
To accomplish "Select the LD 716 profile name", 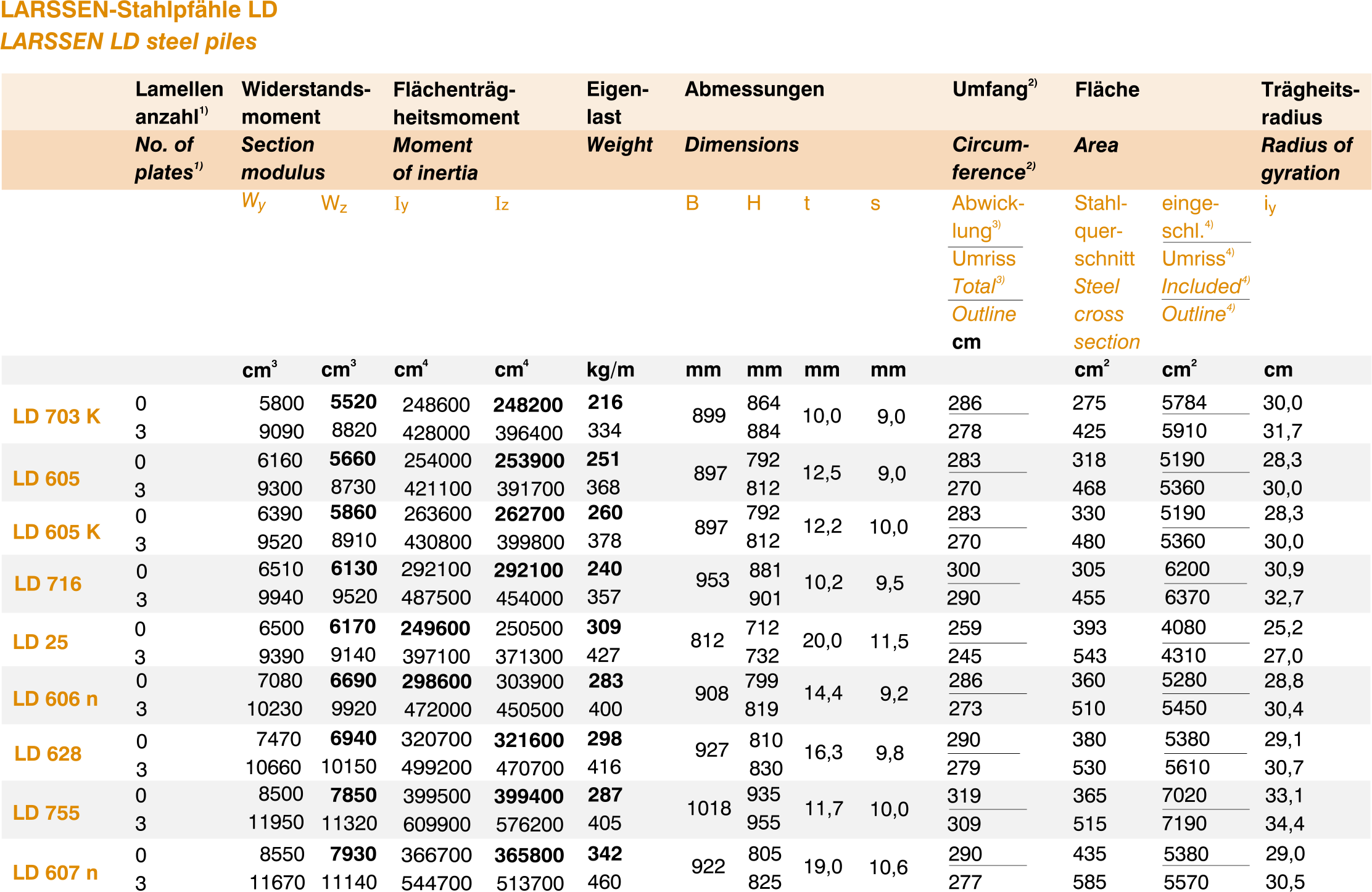I will [48, 584].
